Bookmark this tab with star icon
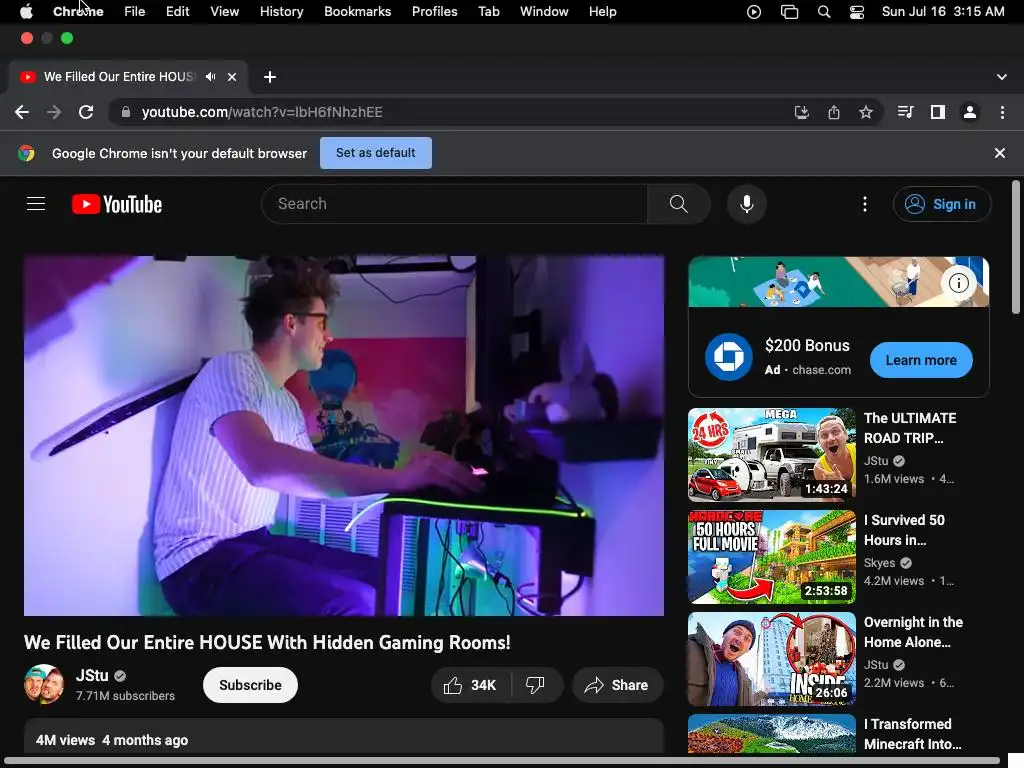 tap(866, 112)
